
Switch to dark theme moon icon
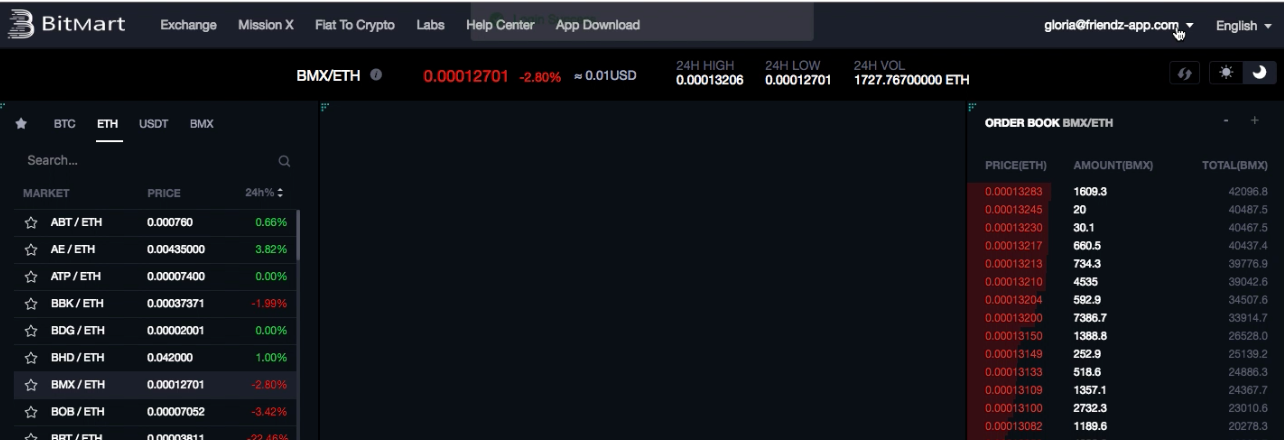(x=1260, y=73)
